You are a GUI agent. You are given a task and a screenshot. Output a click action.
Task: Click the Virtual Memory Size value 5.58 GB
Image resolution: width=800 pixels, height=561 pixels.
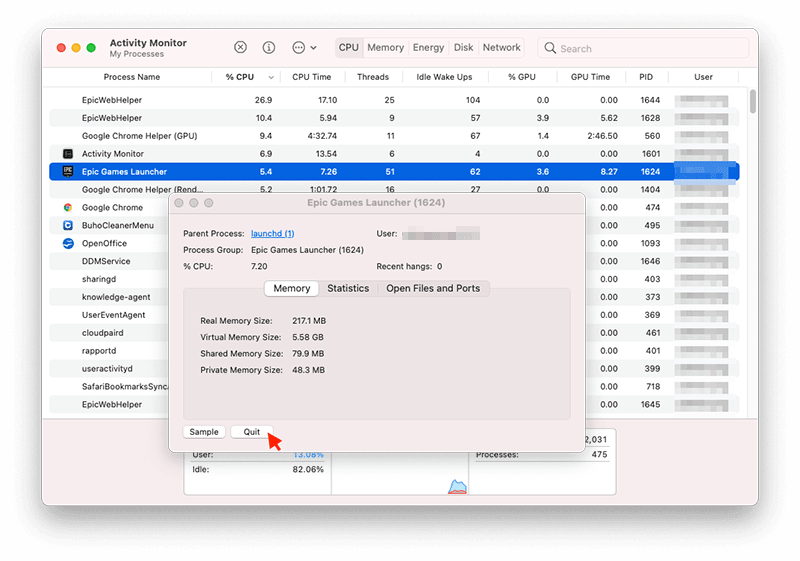tap(308, 337)
